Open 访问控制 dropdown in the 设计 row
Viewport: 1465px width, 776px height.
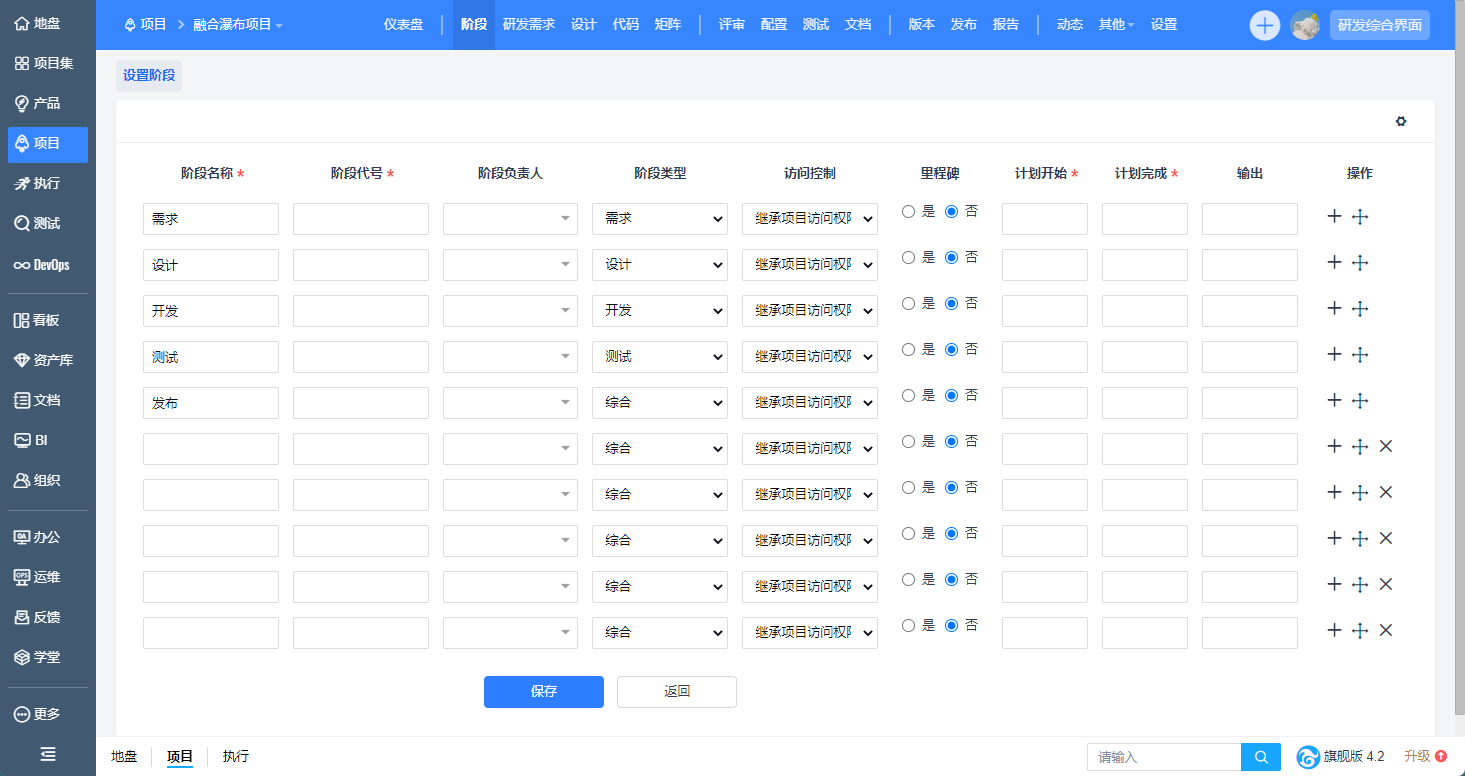click(809, 265)
